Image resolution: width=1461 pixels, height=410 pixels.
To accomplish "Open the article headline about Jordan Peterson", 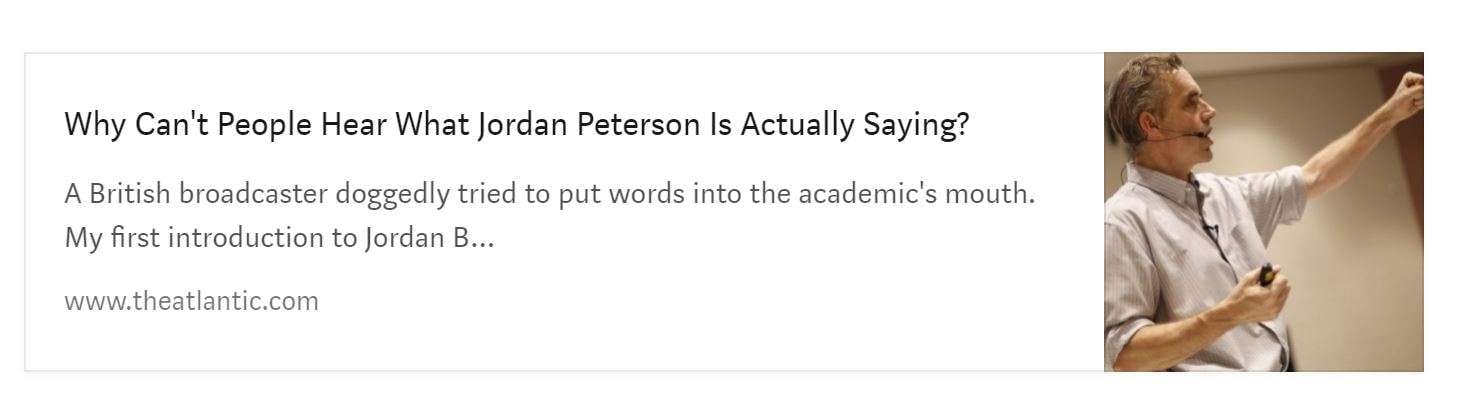I will [516, 126].
